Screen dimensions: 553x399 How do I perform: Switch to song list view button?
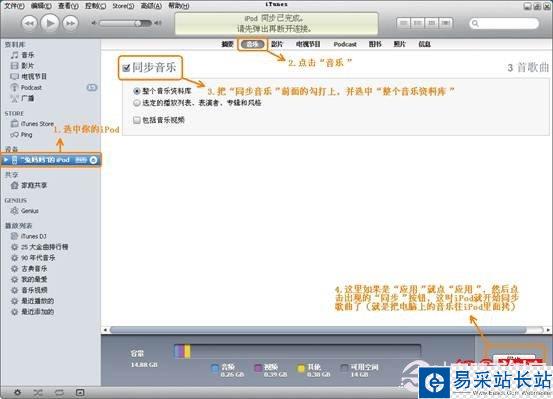(x=404, y=23)
